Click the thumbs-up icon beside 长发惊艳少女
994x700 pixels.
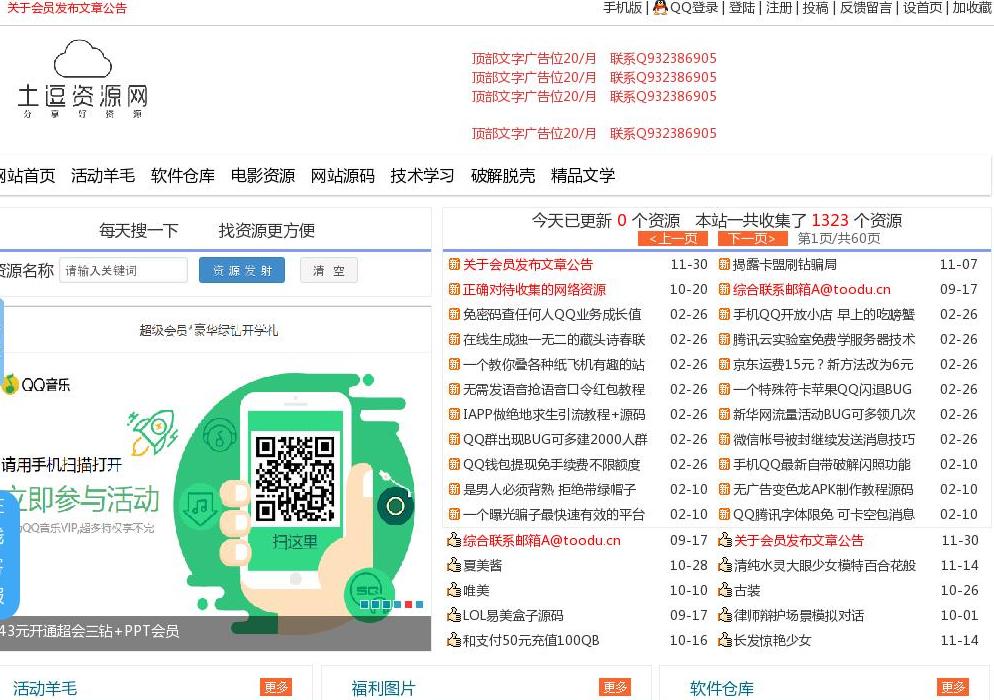[725, 640]
